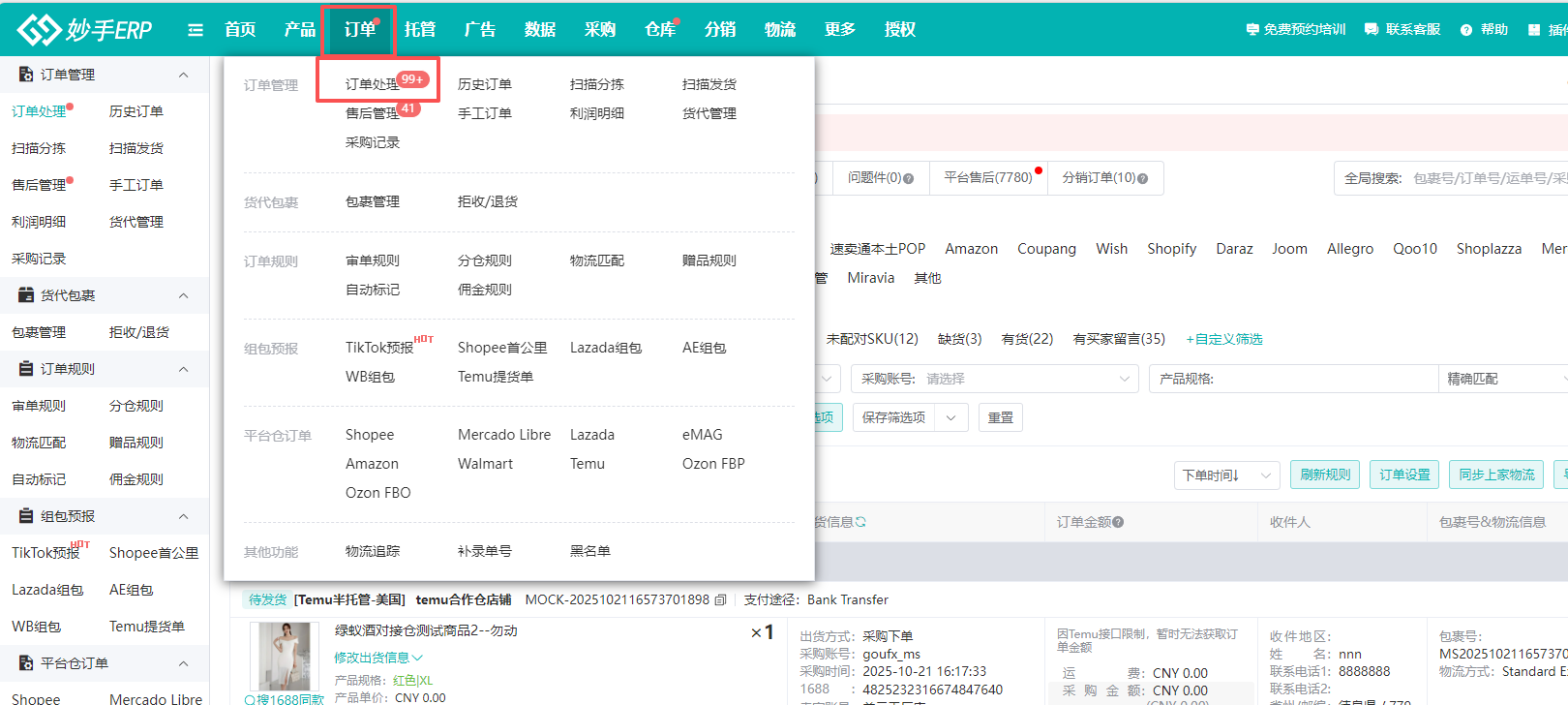Open the 仓库 top navigation menu
This screenshot has height=705, width=1568.
tap(660, 30)
